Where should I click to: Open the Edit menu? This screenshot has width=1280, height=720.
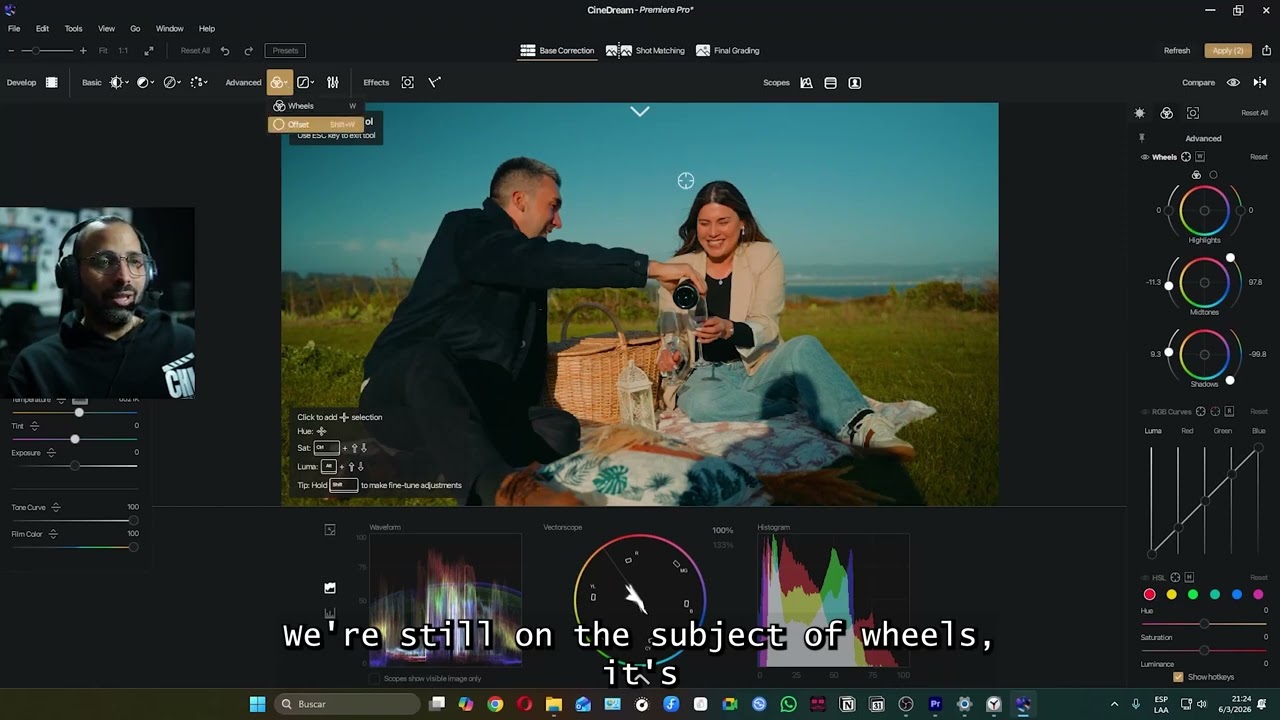(42, 28)
